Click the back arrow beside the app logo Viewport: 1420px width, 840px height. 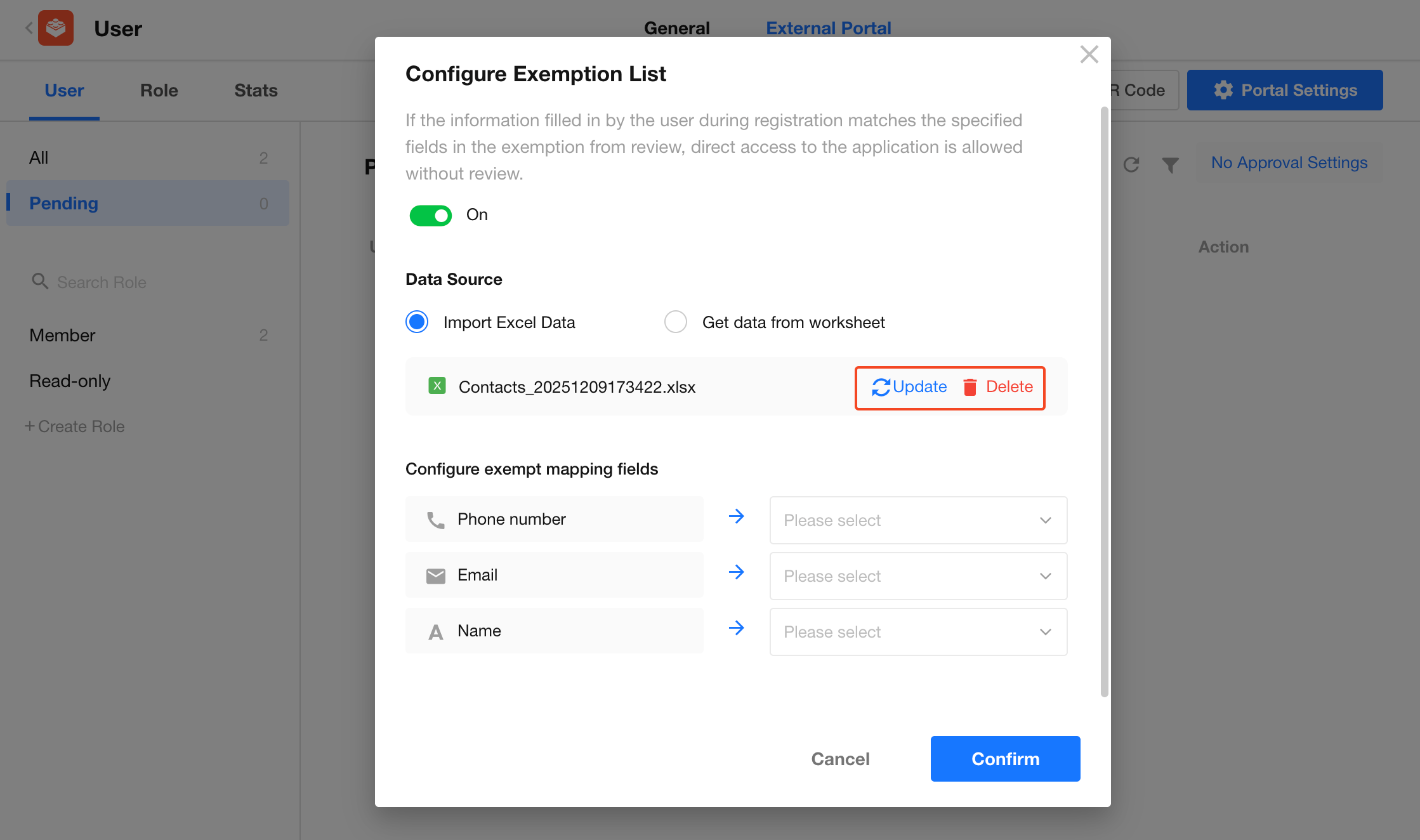[29, 28]
